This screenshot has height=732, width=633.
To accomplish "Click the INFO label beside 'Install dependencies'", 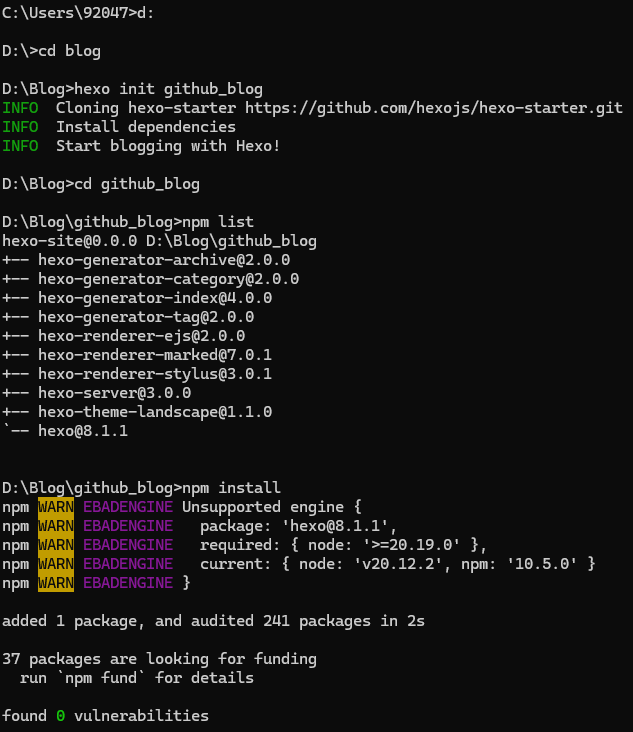I will click(20, 127).
